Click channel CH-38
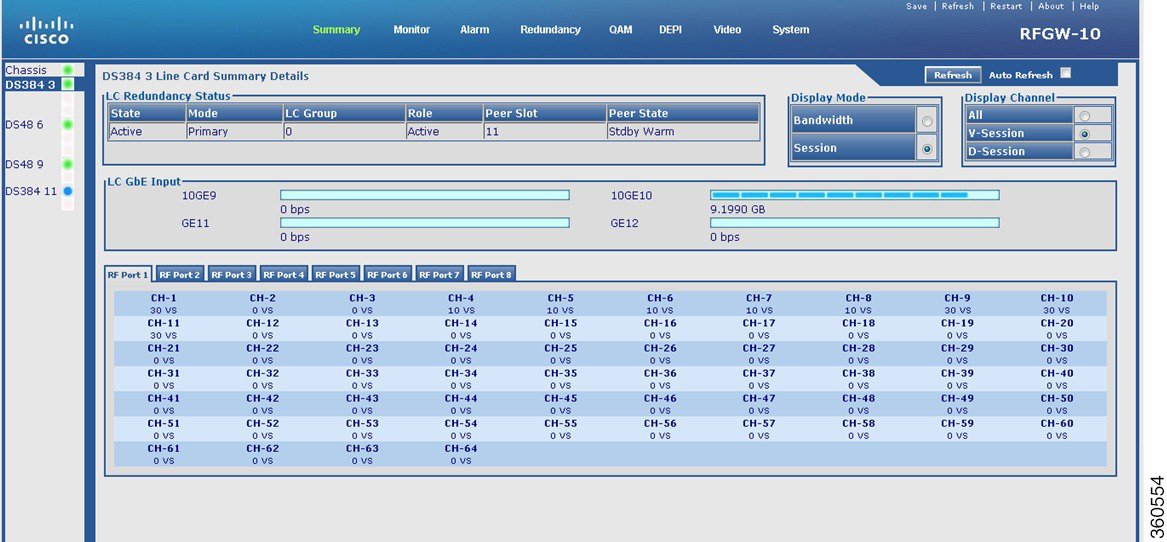The height and width of the screenshot is (542, 1167). 858,374
